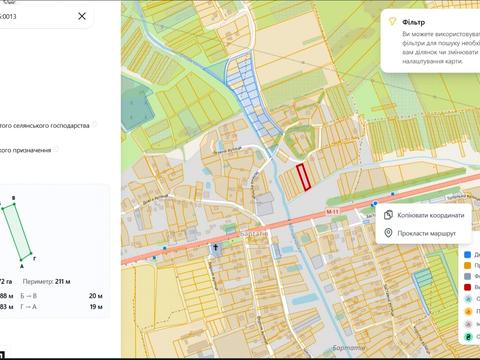Image resolution: width=480 pixels, height=360 pixels.
Task: Click the red-outlined selected parcel on map
Action: 304,177
